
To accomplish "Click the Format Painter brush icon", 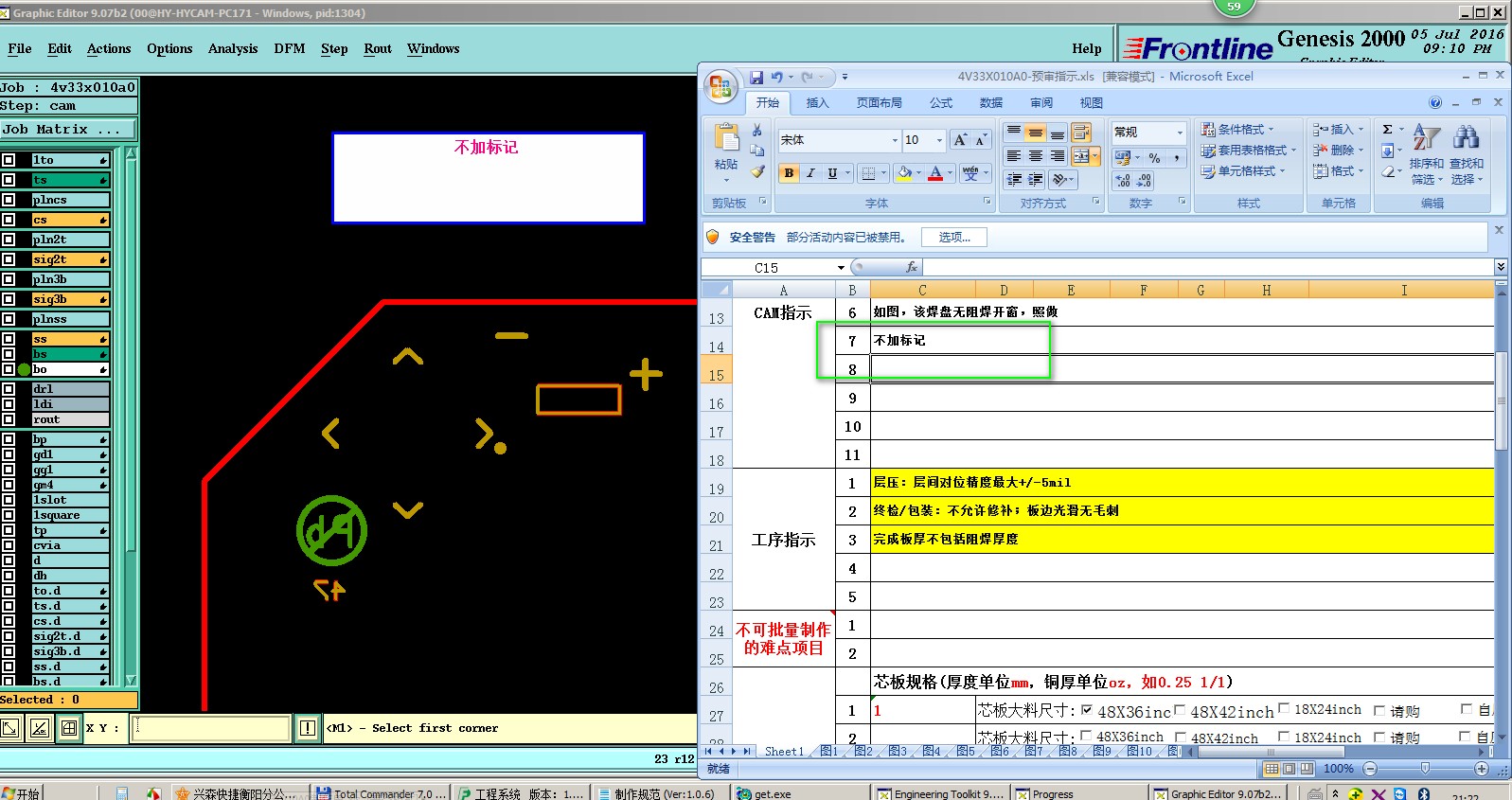I will tap(756, 171).
